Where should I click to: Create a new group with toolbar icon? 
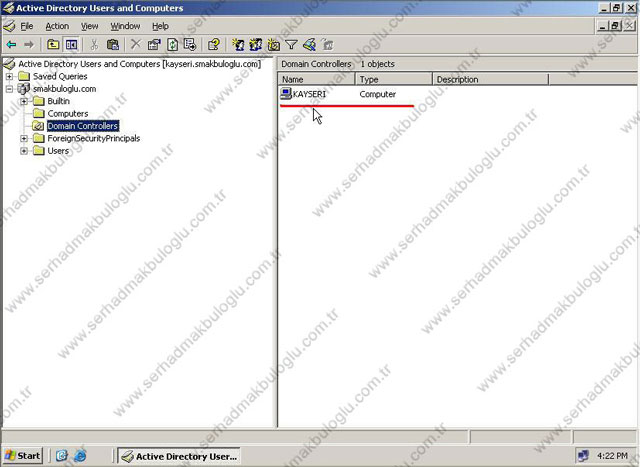pyautogui.click(x=256, y=44)
